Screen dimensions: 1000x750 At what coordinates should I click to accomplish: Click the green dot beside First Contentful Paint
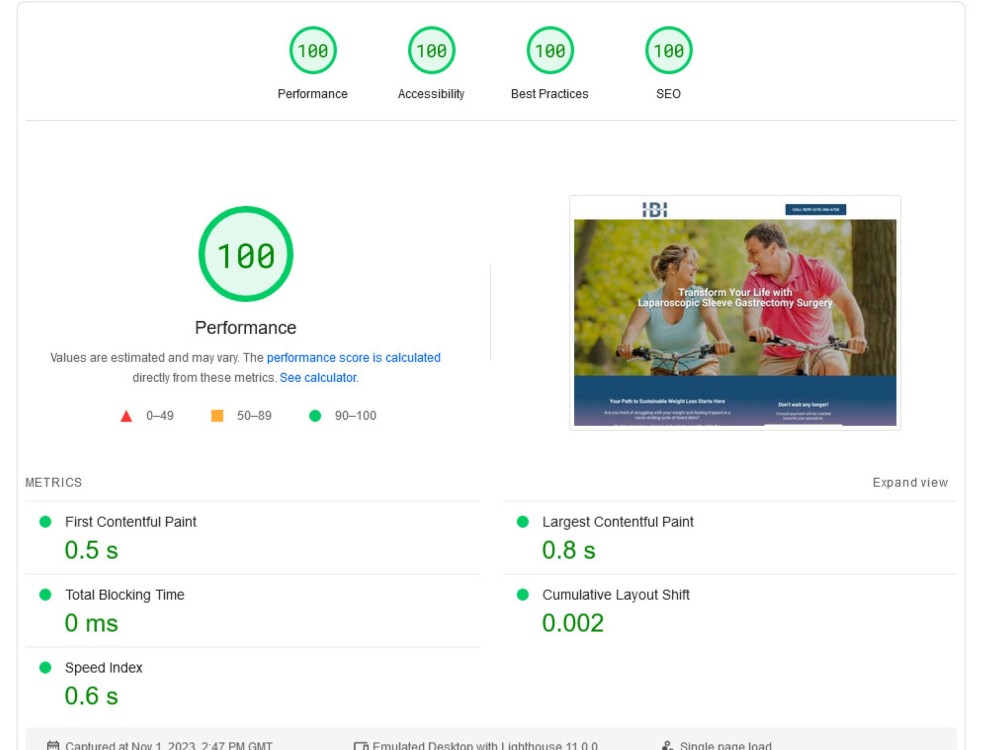coord(45,522)
